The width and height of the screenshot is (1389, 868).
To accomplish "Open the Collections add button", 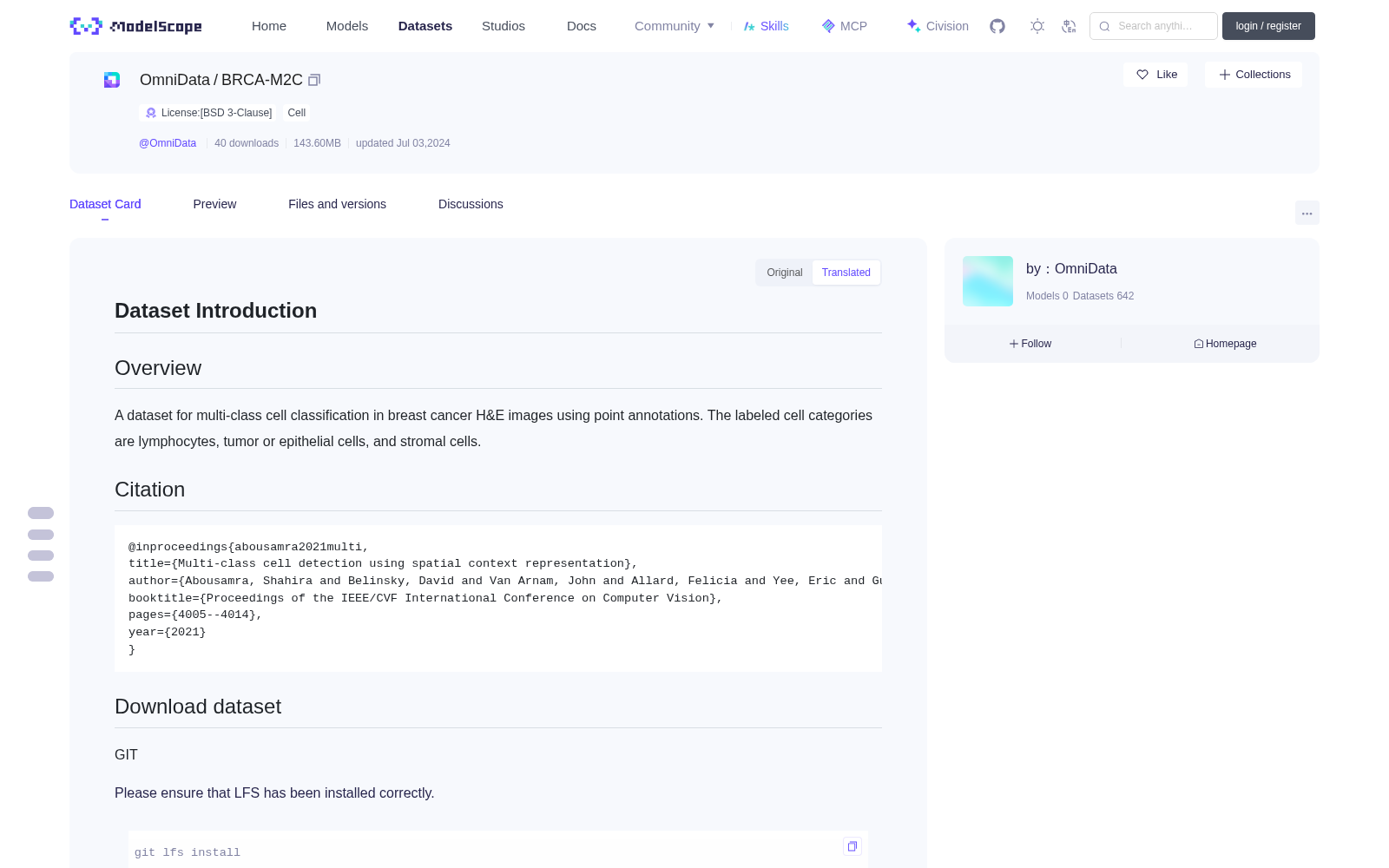I will (1254, 75).
